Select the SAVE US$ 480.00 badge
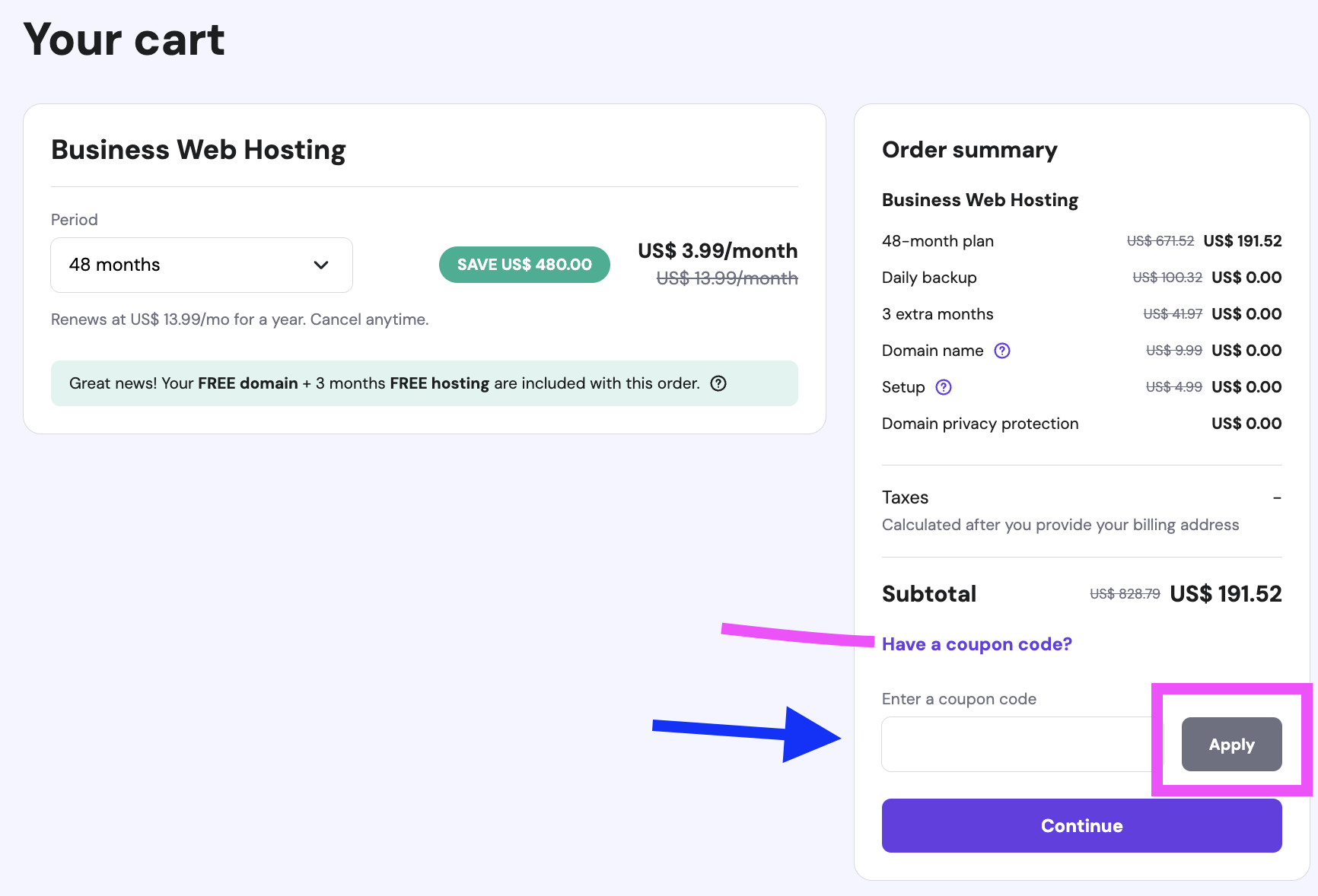Screen dimensions: 1318x896 click(x=524, y=264)
